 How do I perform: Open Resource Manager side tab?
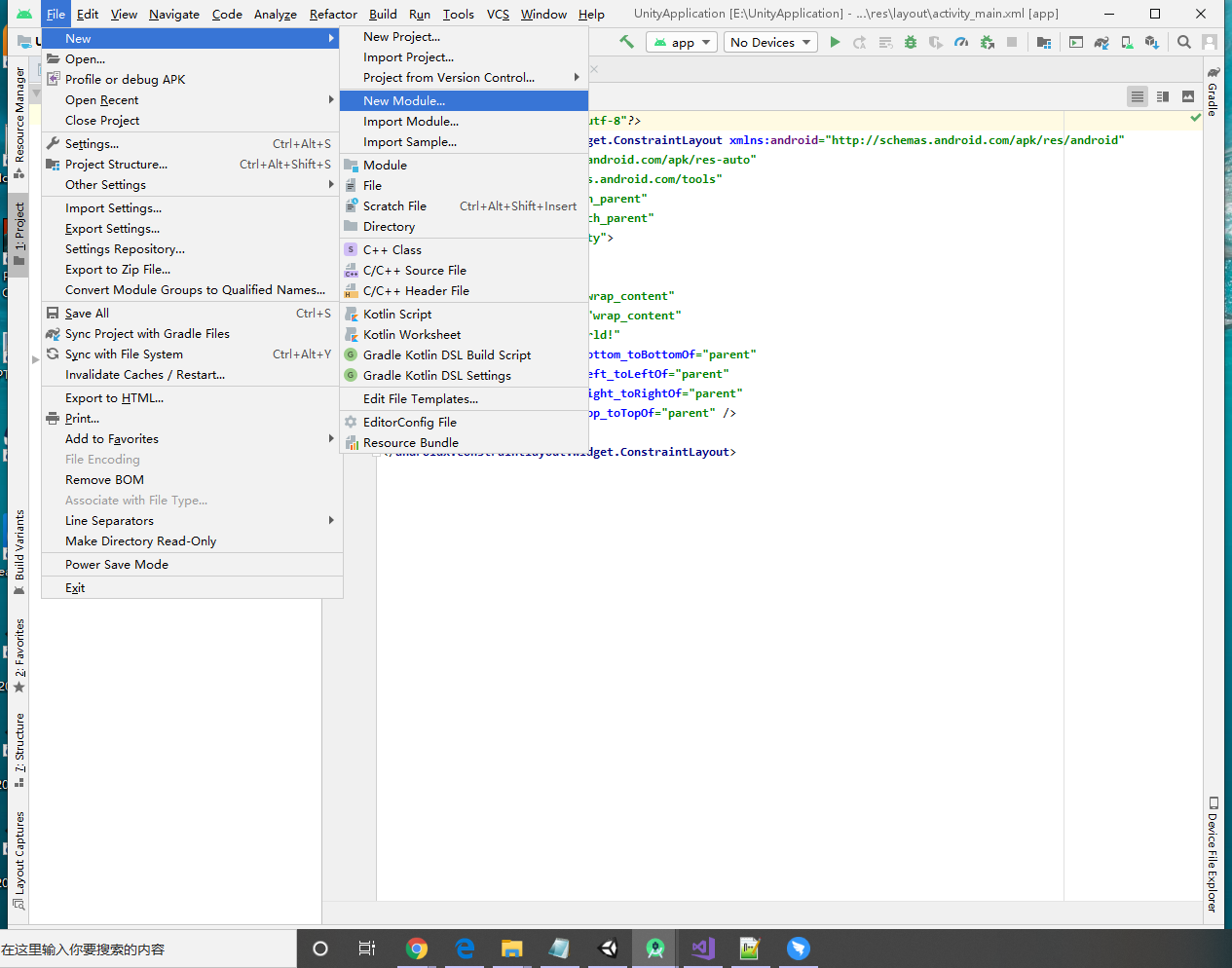(19, 123)
